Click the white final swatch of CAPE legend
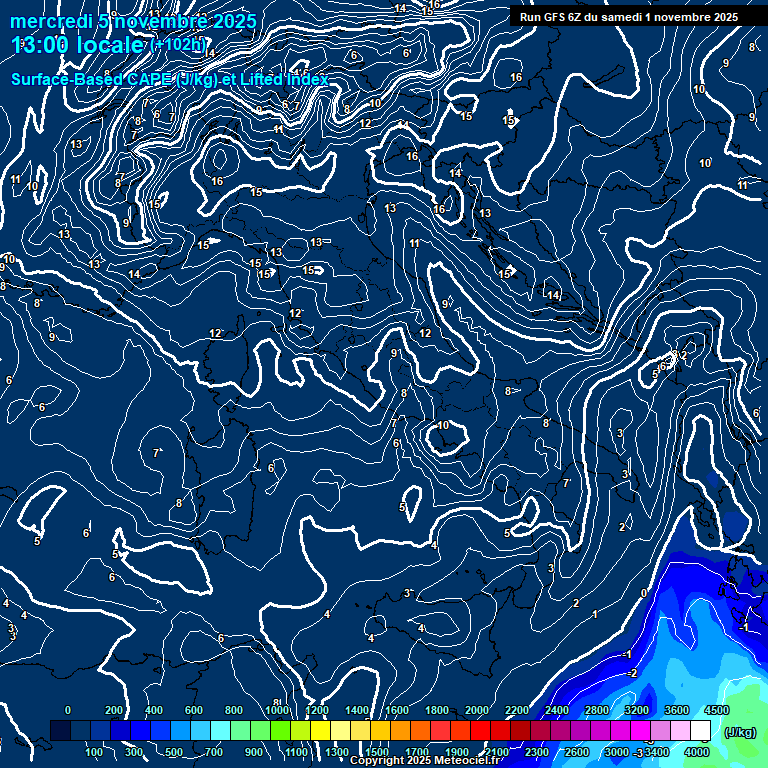Viewport: 768px width, 768px height. [700, 730]
